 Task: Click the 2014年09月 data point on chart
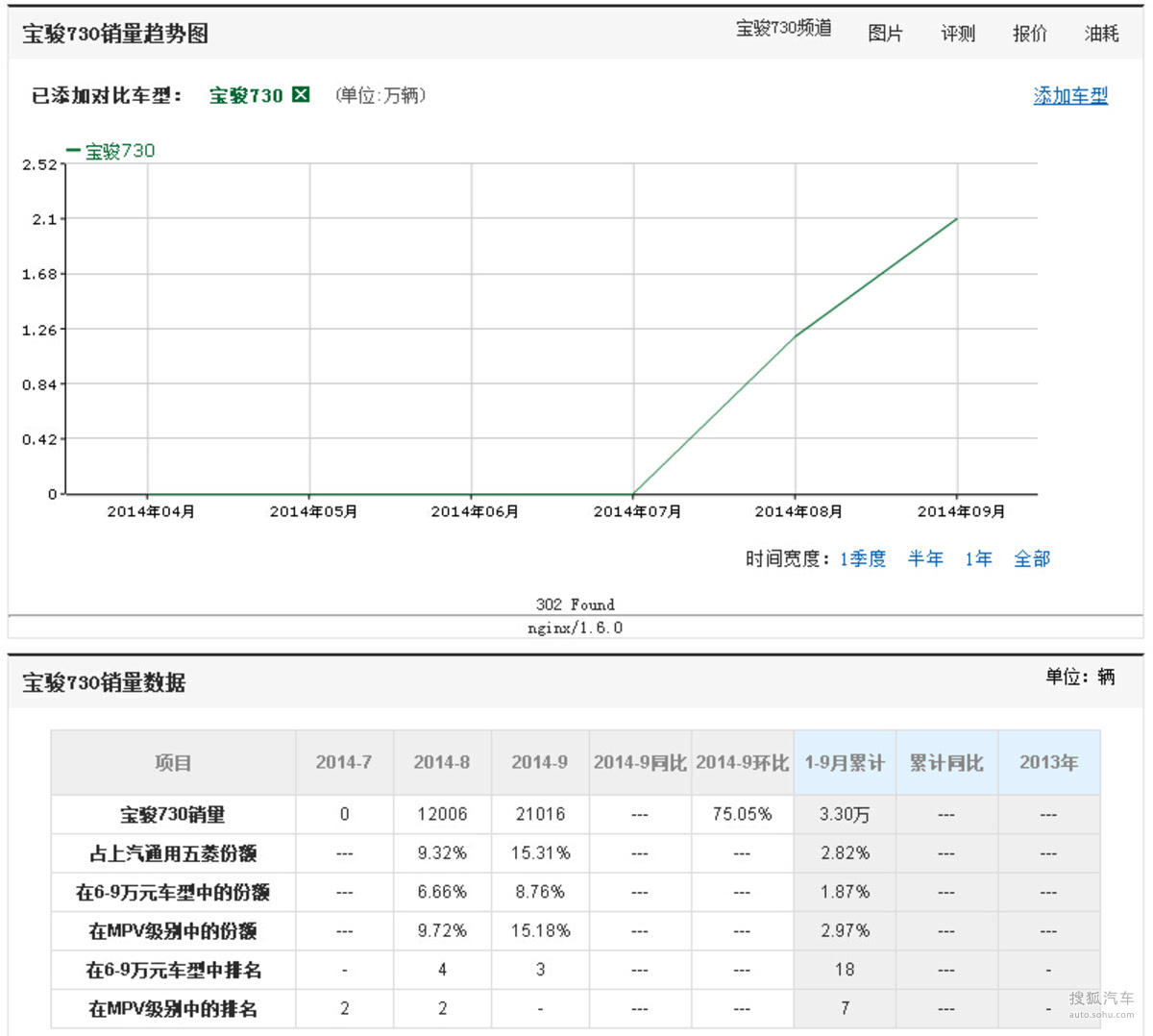tap(957, 219)
